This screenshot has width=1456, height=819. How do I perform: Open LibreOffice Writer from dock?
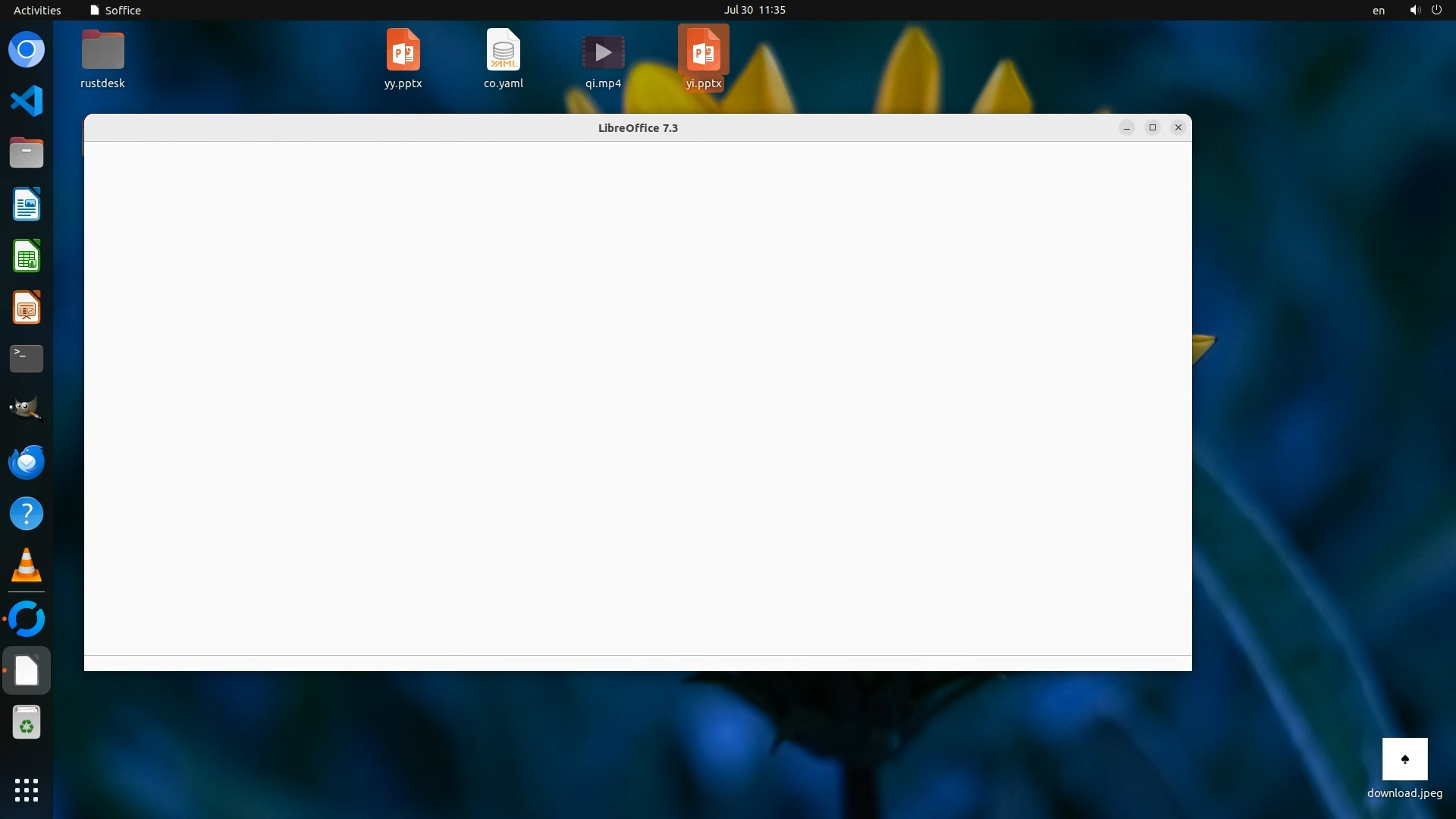pos(27,205)
